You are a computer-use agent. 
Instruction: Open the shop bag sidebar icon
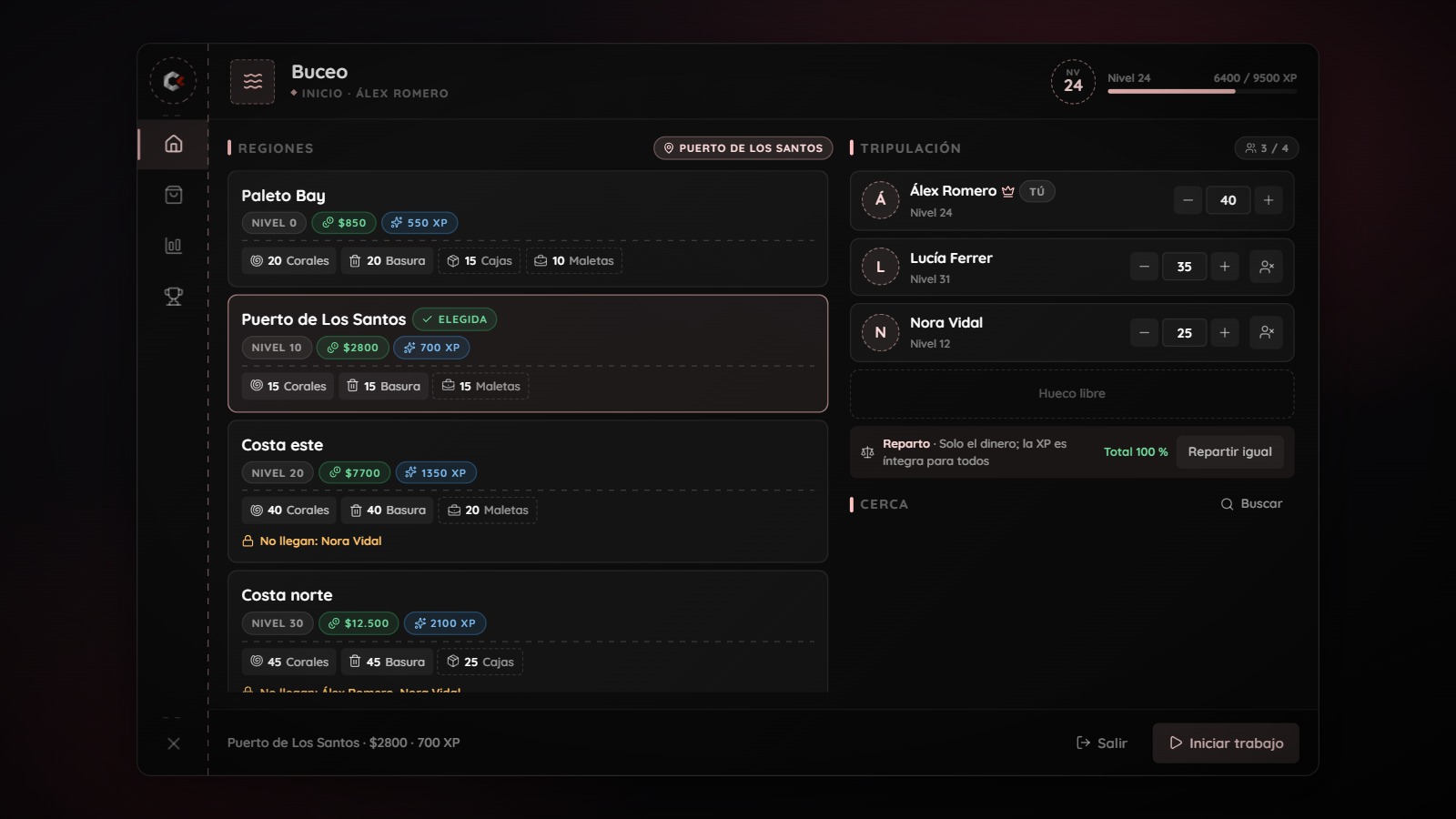(173, 195)
